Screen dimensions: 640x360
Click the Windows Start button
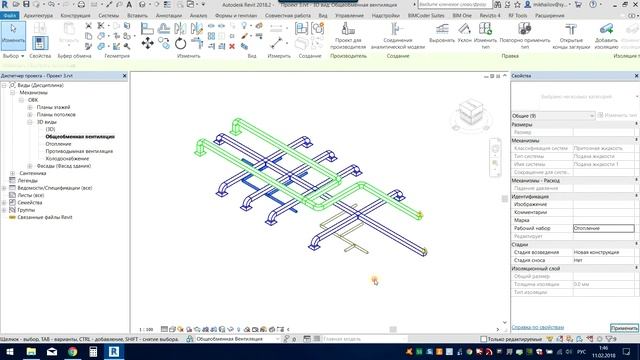tap(10, 351)
